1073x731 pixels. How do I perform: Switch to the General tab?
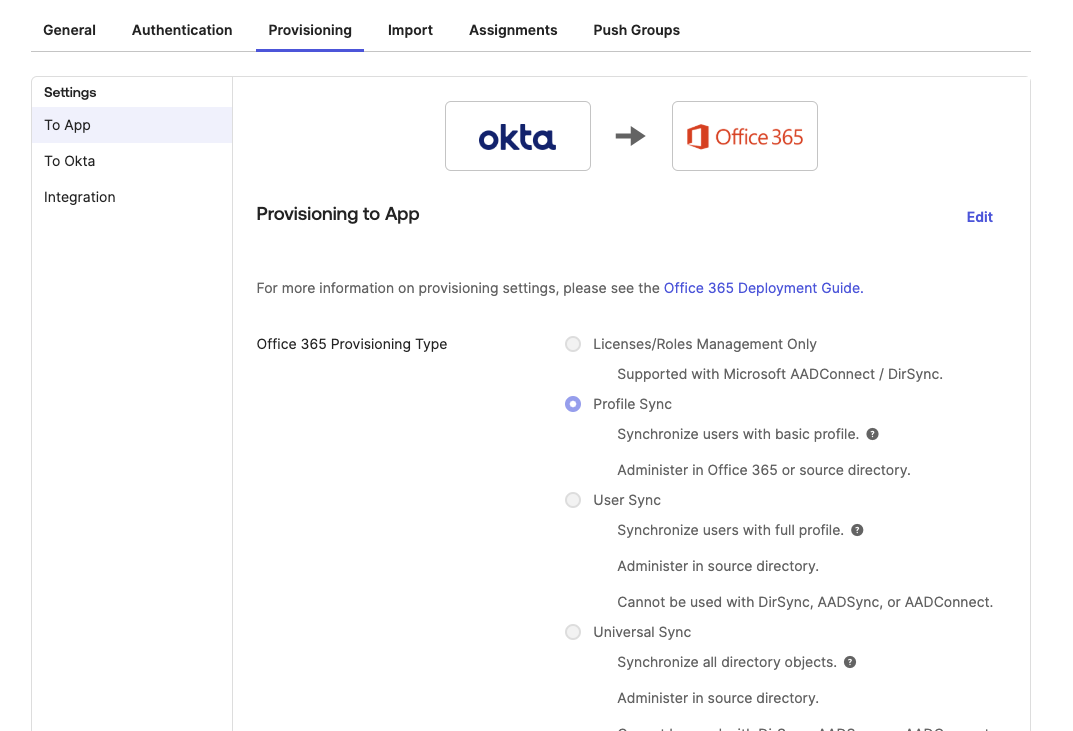[x=69, y=30]
